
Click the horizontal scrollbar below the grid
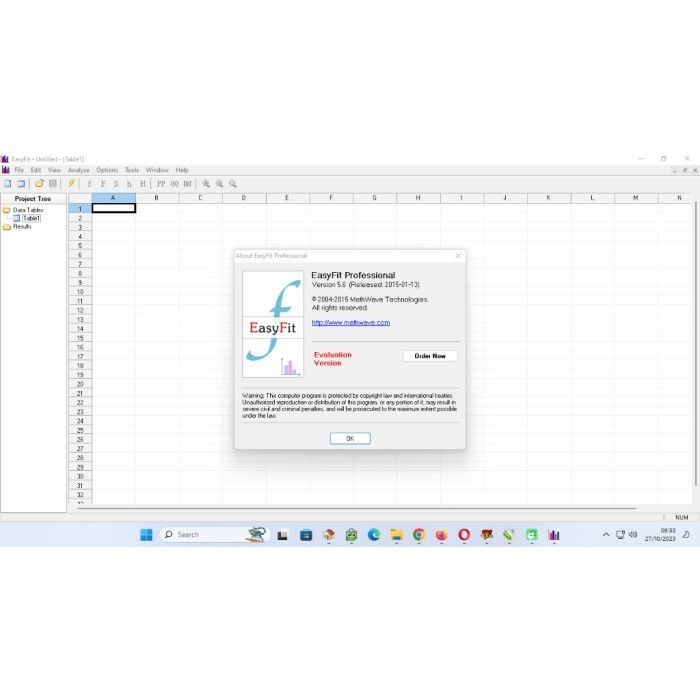click(x=356, y=508)
